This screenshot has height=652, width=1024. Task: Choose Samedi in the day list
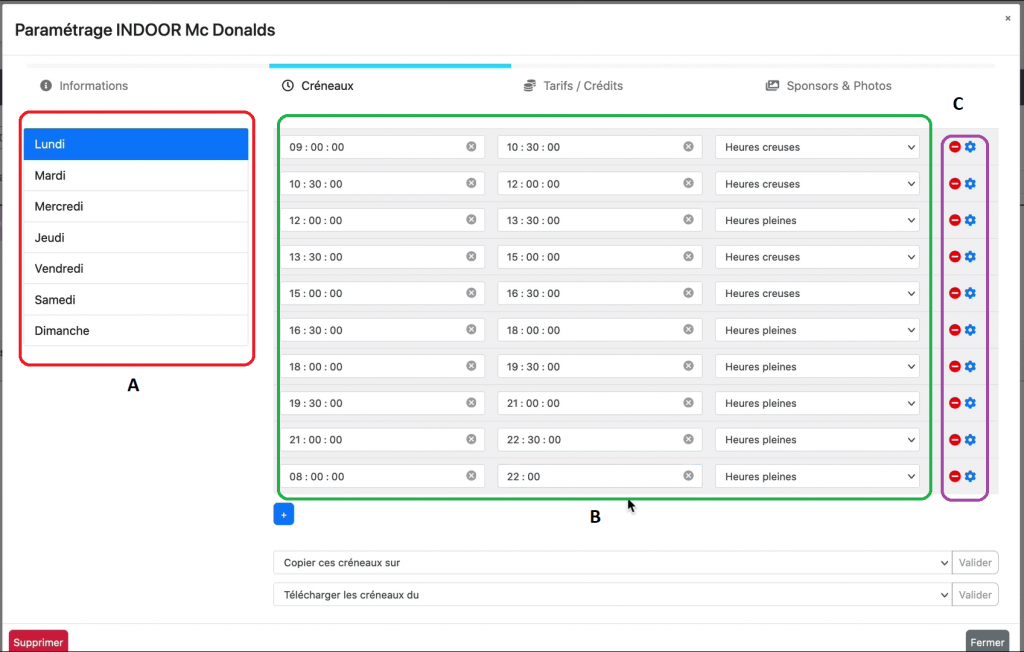pyautogui.click(x=136, y=300)
